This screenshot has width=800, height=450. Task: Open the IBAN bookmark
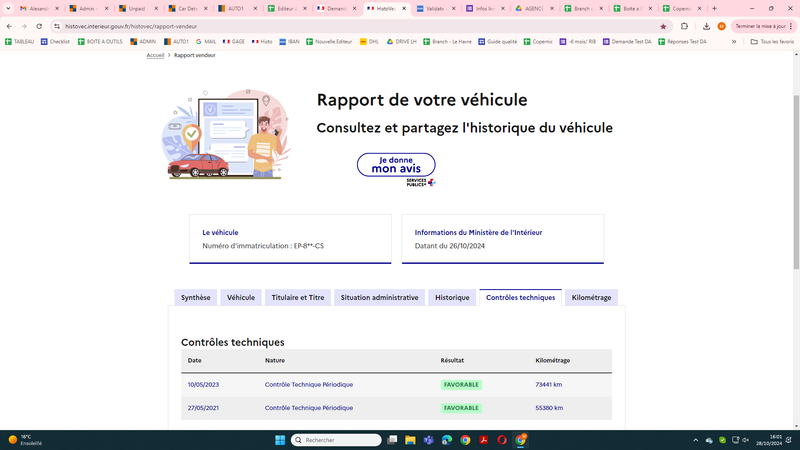289,41
